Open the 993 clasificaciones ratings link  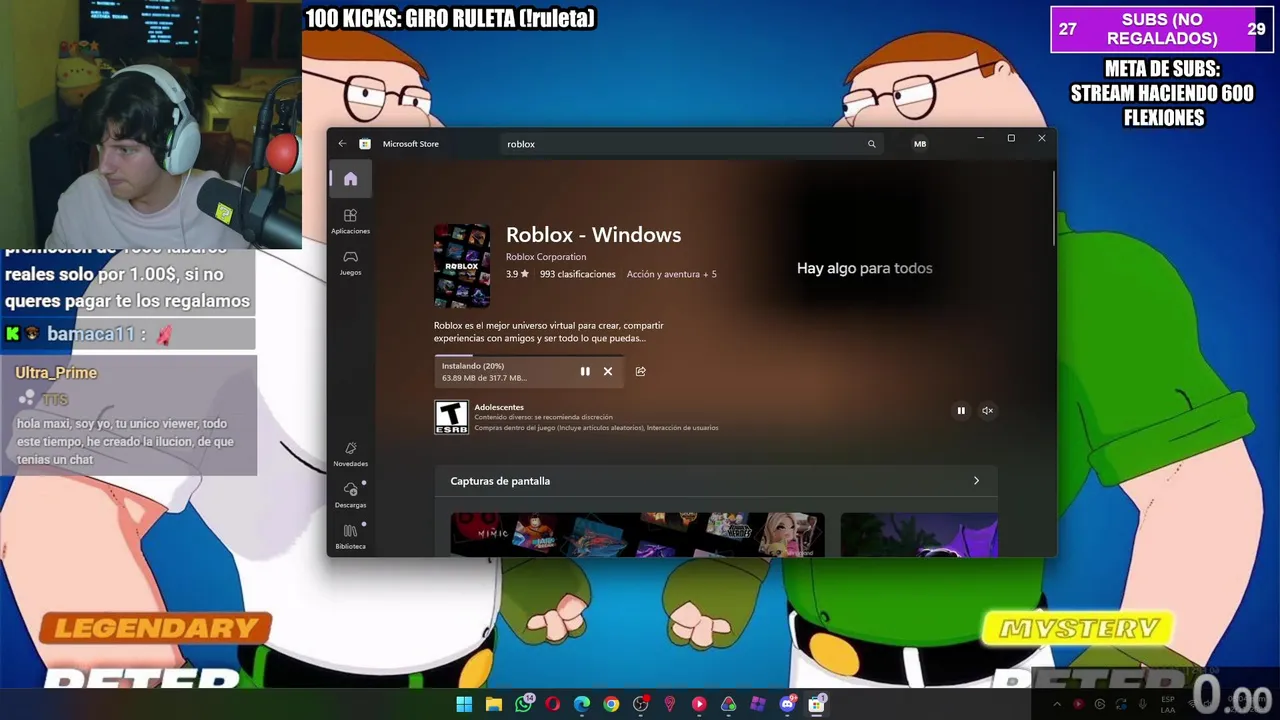point(577,274)
